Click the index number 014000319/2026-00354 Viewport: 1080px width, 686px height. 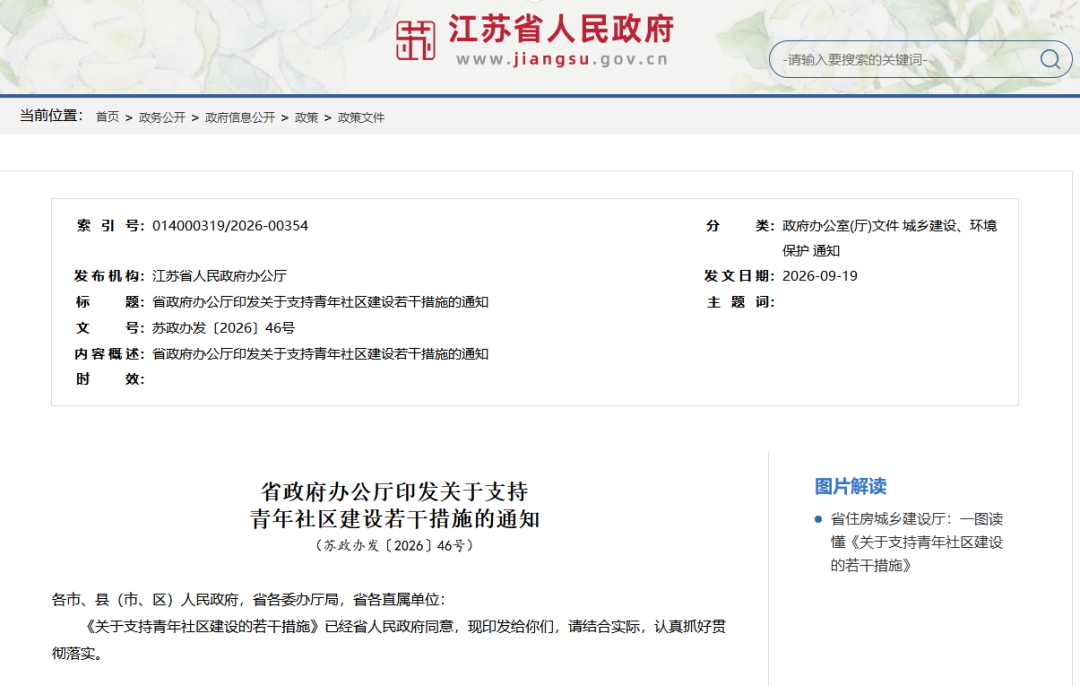click(230, 226)
